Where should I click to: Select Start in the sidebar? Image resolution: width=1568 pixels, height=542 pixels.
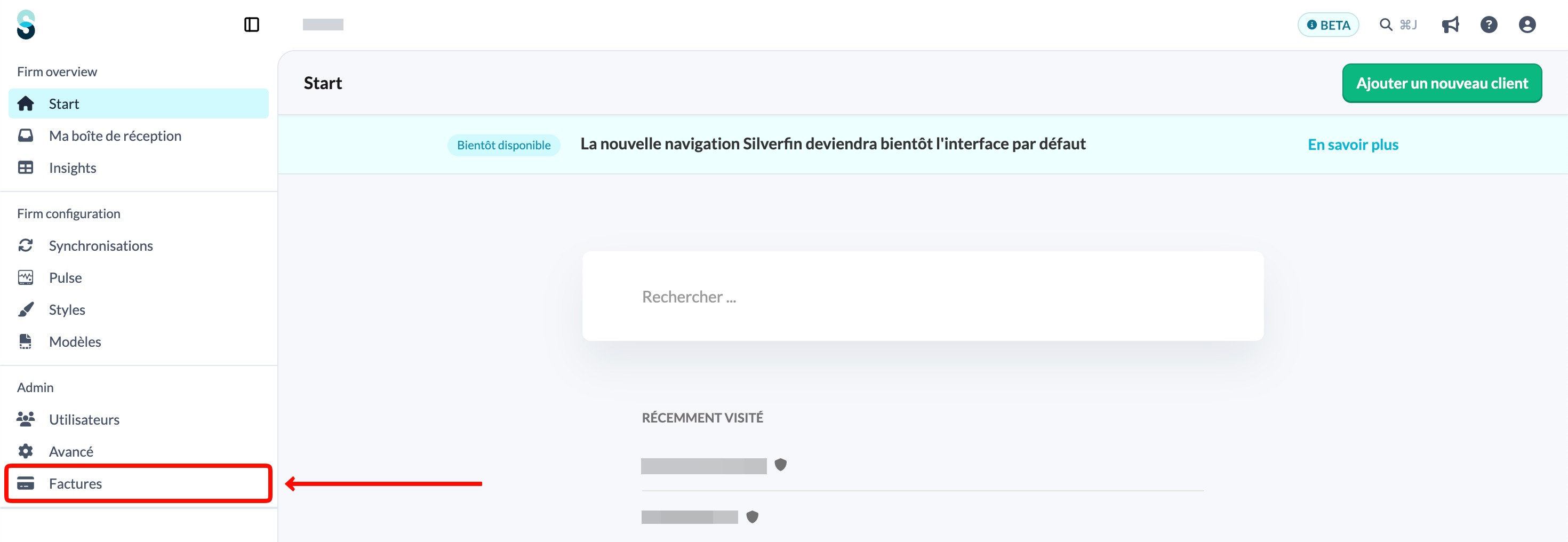point(138,103)
